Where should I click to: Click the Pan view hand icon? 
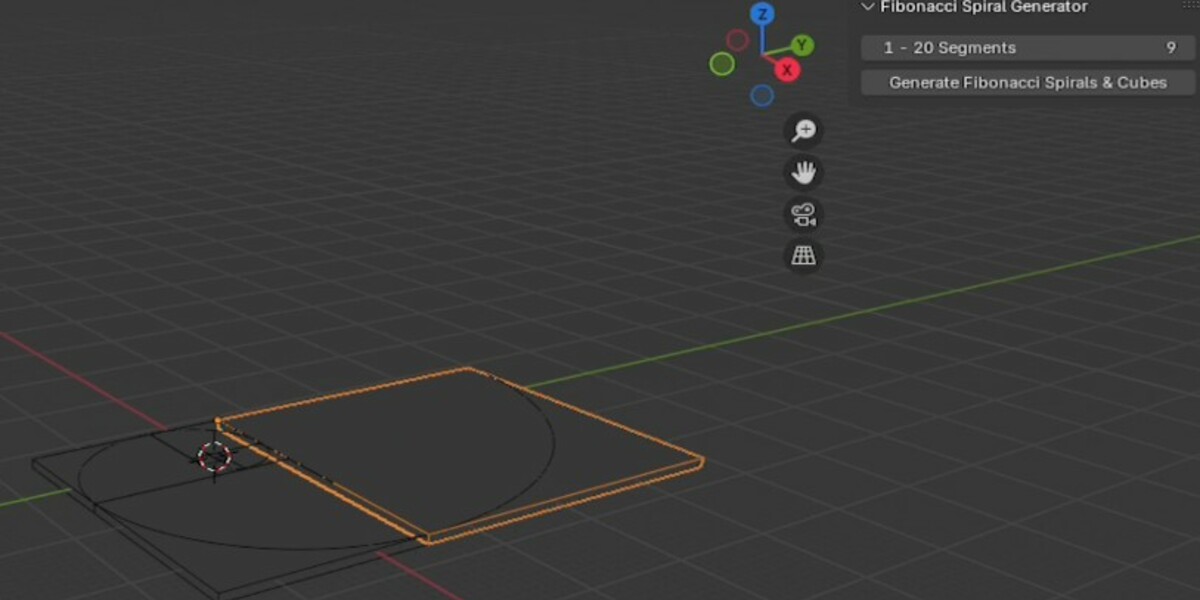pyautogui.click(x=803, y=173)
